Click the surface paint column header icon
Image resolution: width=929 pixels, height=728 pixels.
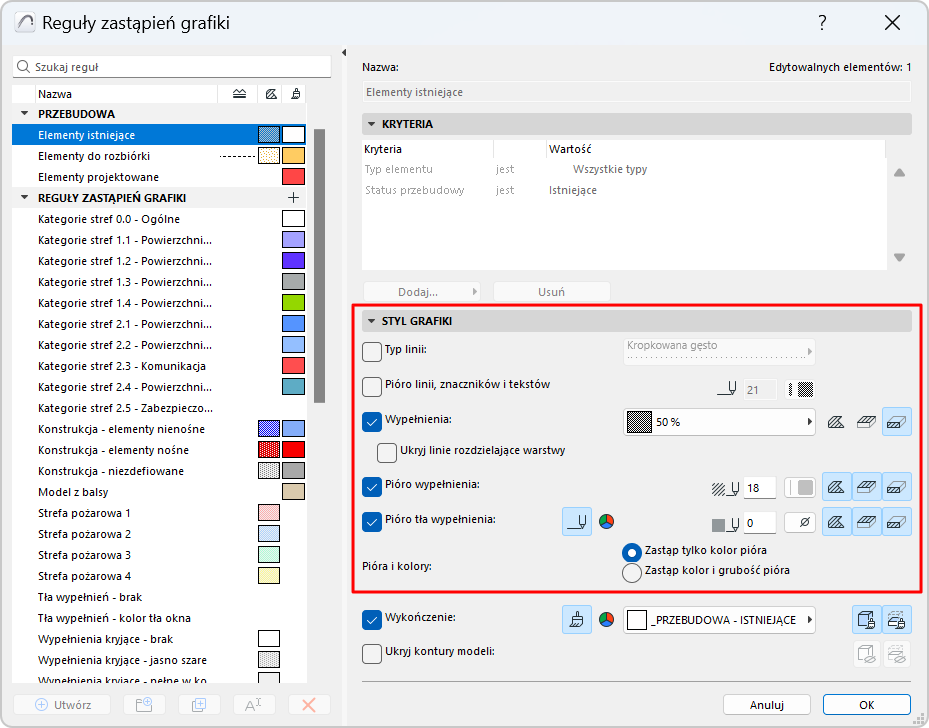(x=295, y=94)
